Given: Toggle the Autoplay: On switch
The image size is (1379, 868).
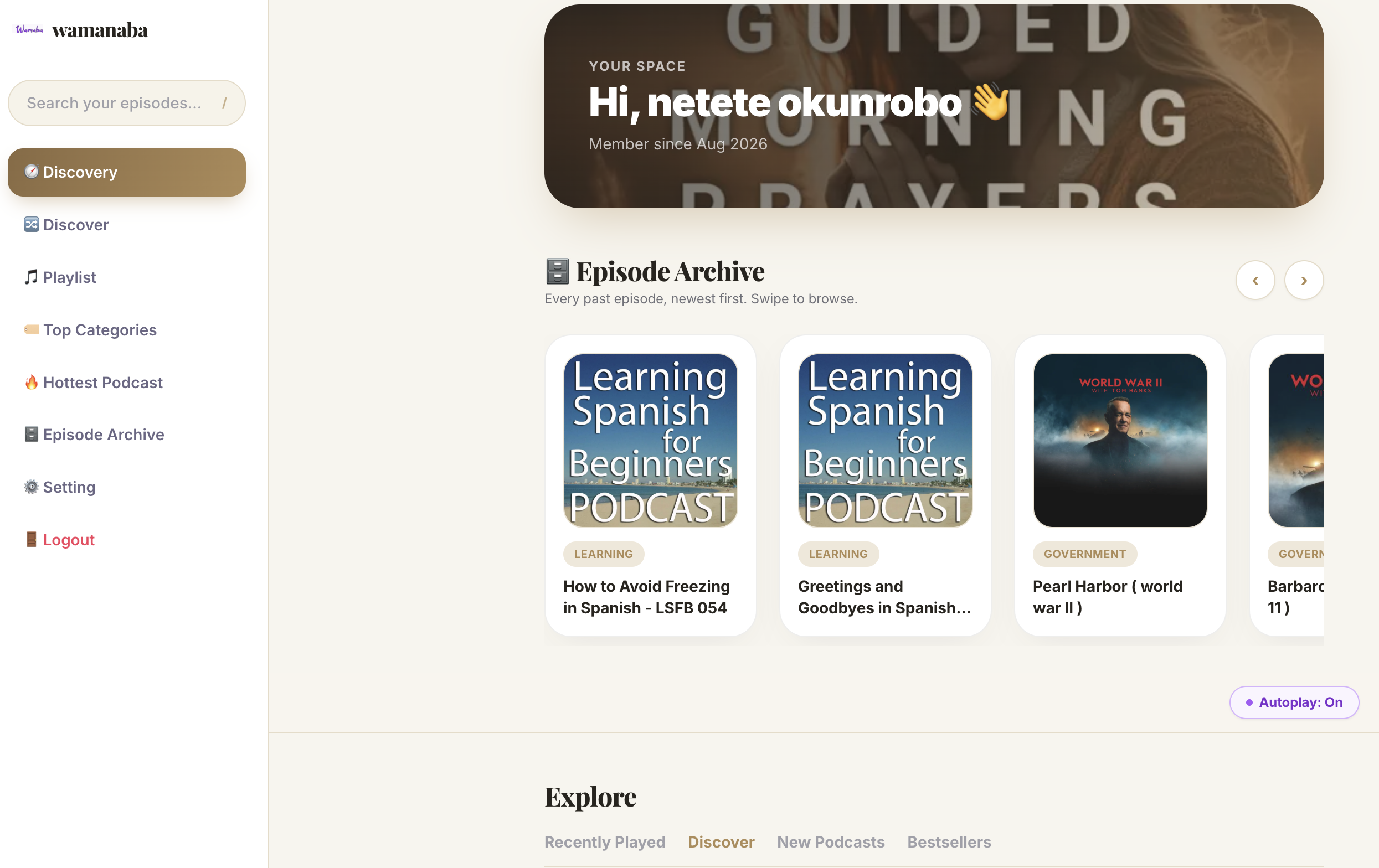Looking at the screenshot, I should point(1294,702).
